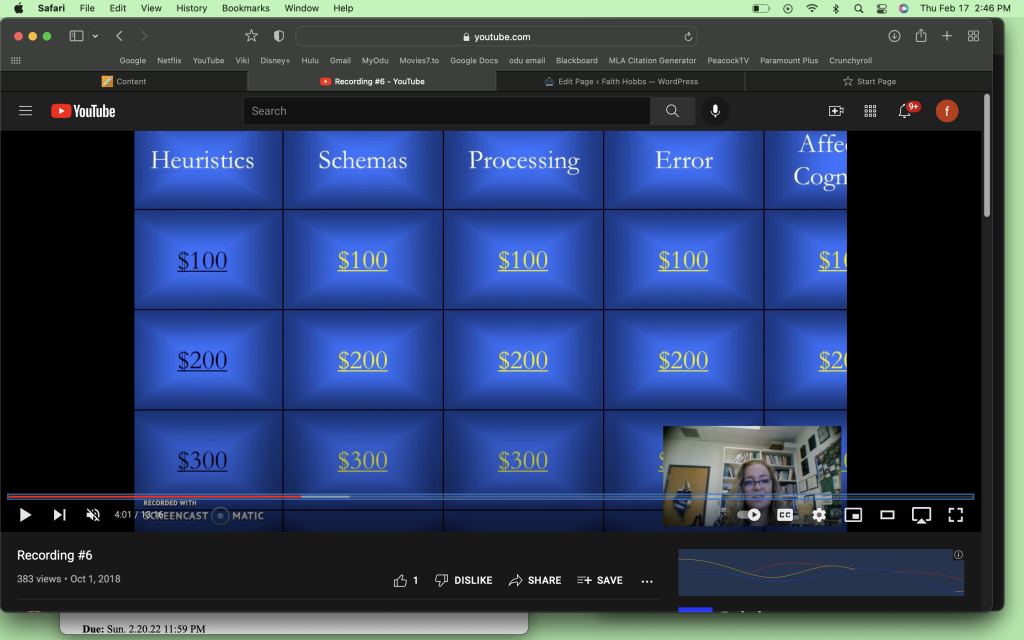Switch to theater mode
The image size is (1024, 640).
887,515
